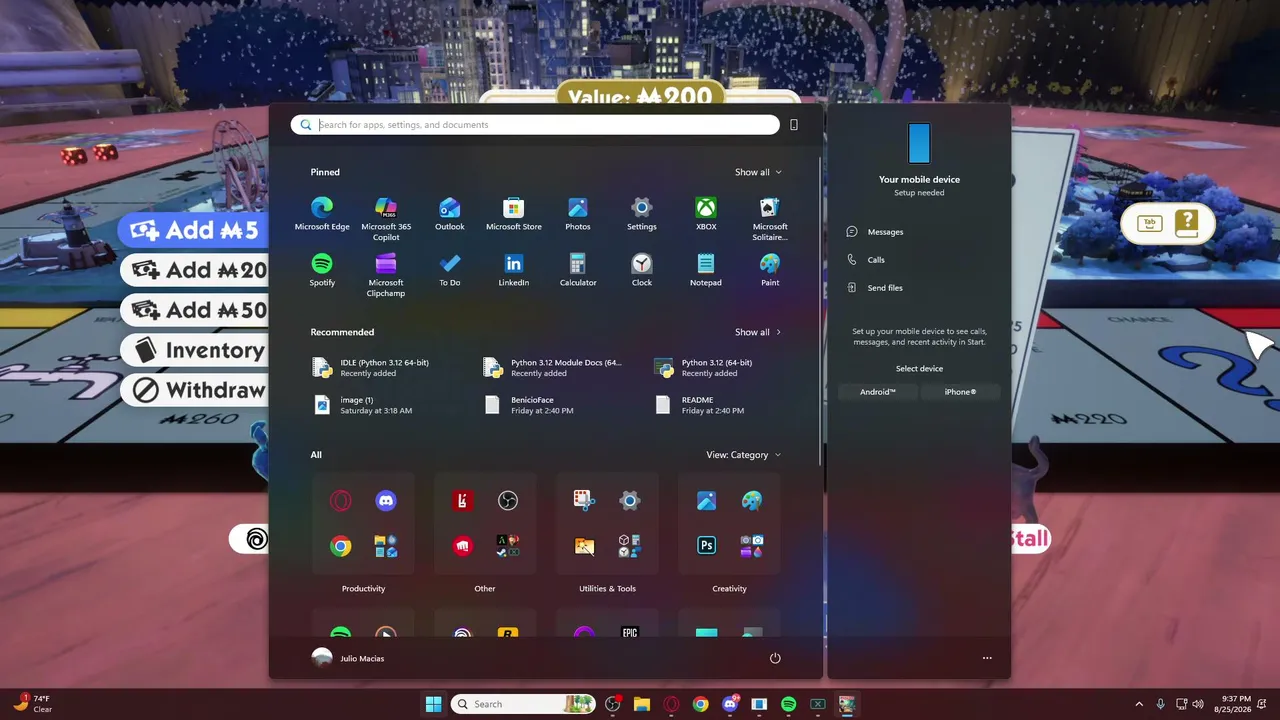Expand Show all pinned apps
Screen dimensions: 1280x720
point(758,172)
